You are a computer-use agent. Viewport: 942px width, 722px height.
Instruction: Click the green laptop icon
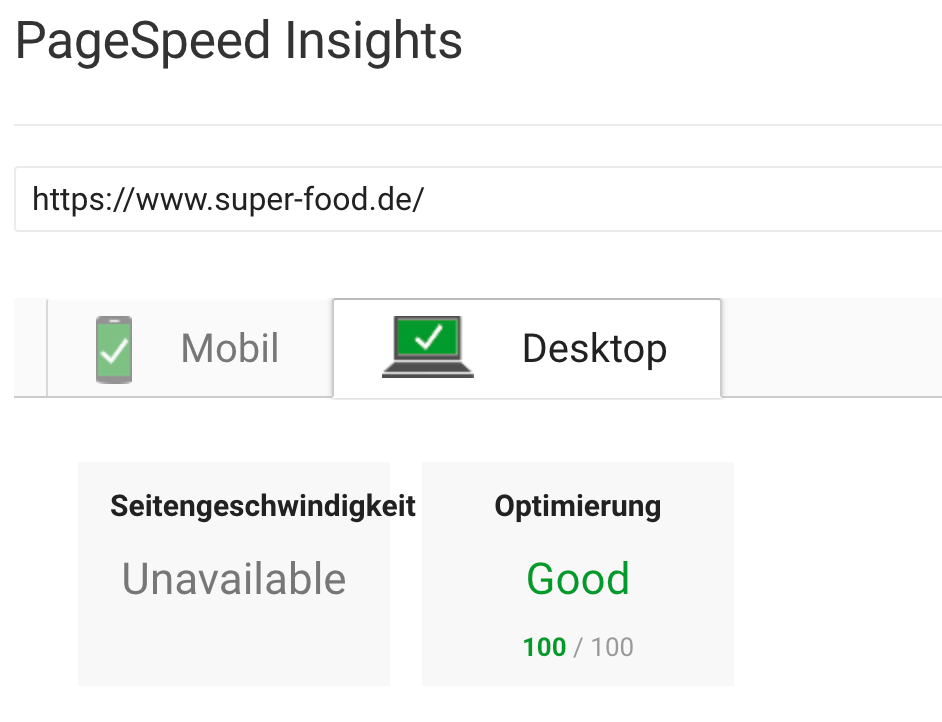pyautogui.click(x=428, y=347)
